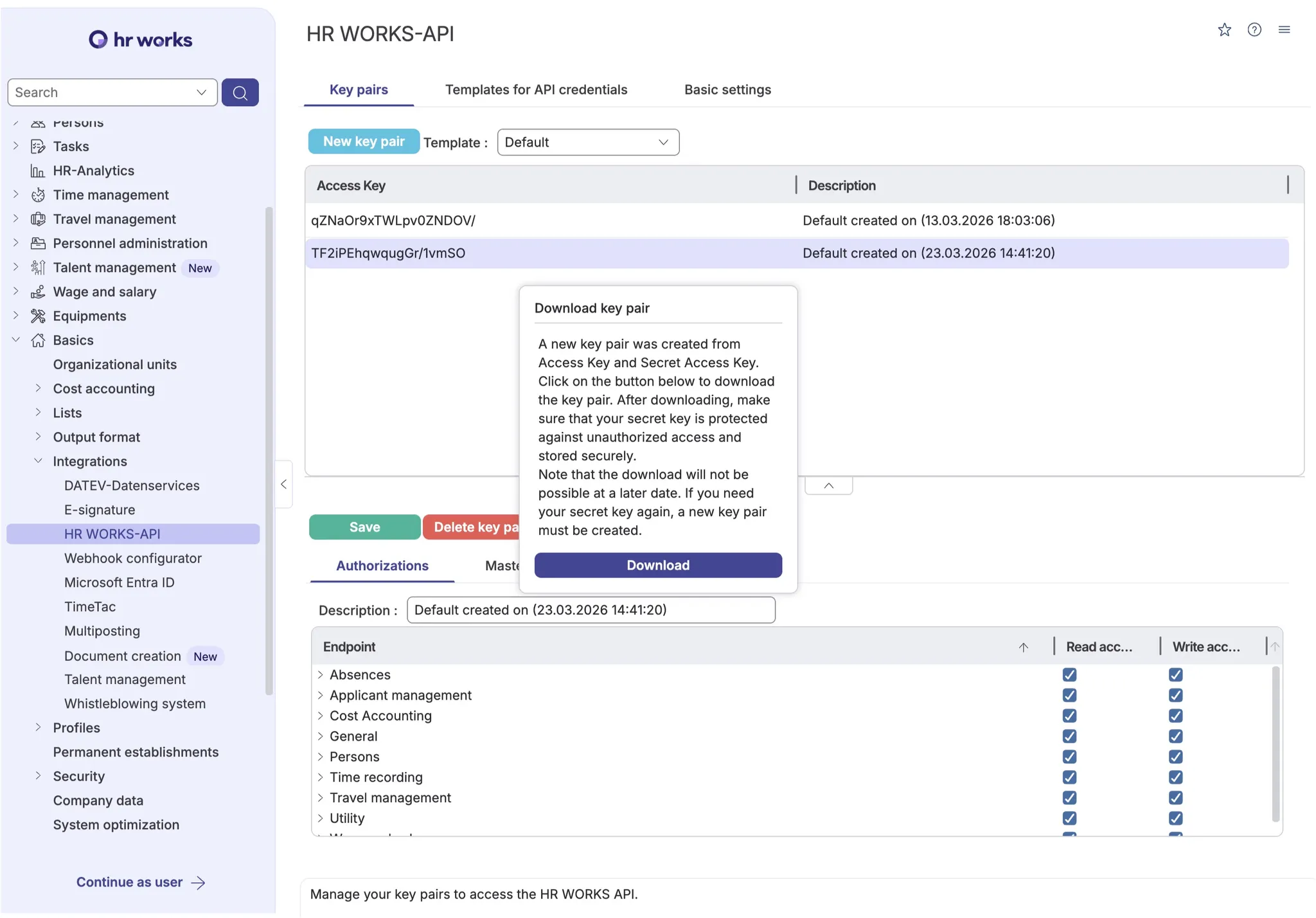Screen dimensions: 1316x918
Task: Click the Personnel administration icon
Action: coord(38,244)
